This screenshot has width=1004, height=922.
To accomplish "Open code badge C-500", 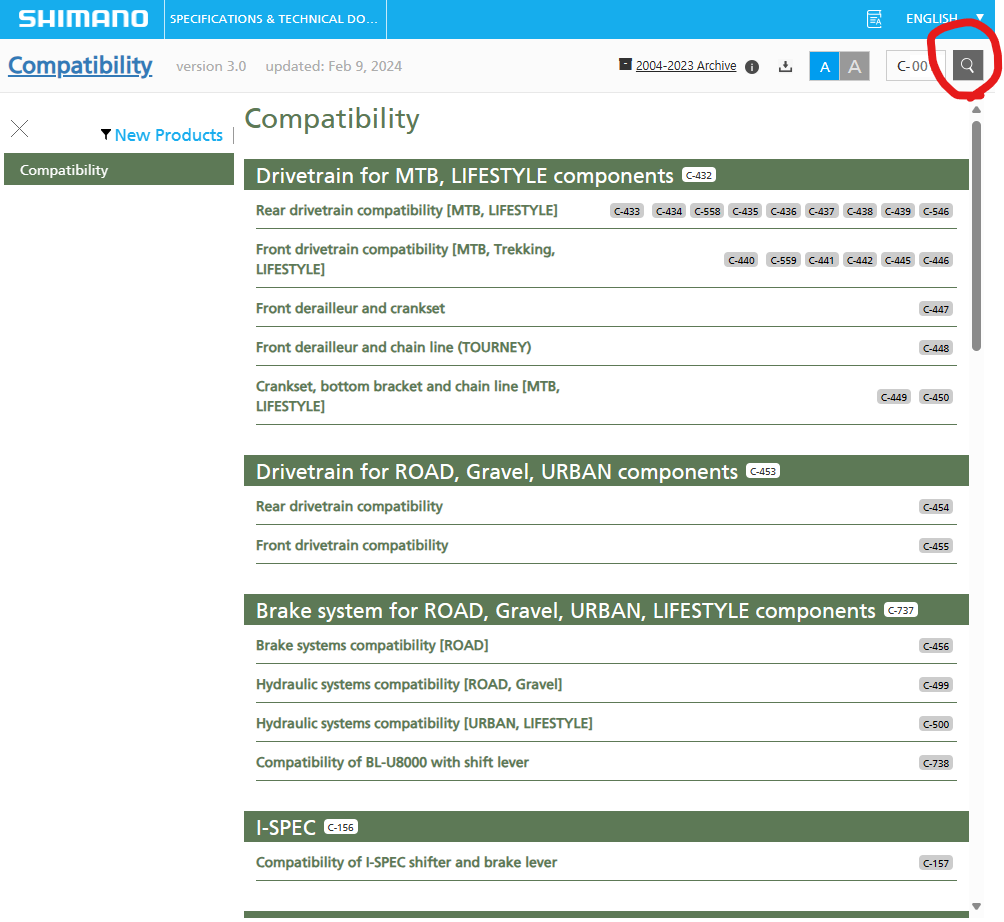I will click(936, 724).
